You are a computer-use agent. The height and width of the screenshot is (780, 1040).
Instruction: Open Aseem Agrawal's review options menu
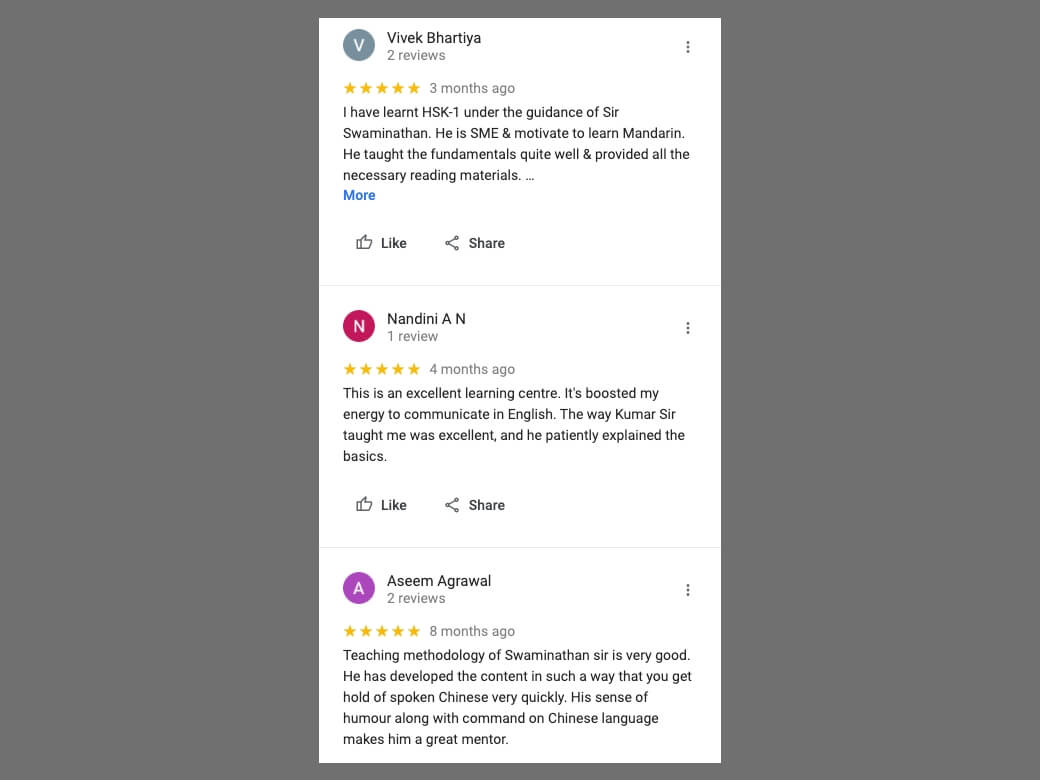tap(687, 590)
